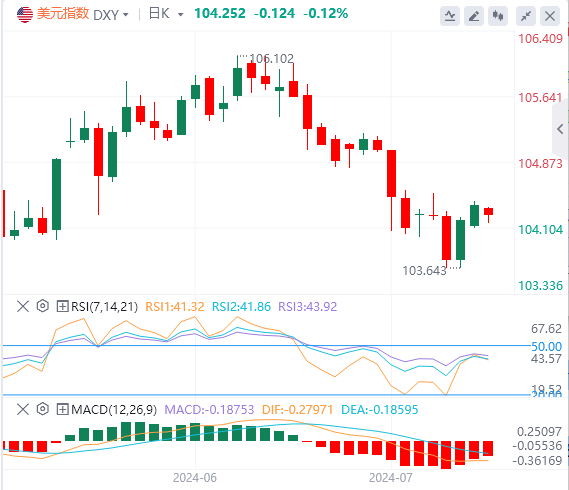This screenshot has height=490, width=569.
Task: Click the RSI(7,14,21) indicator label
Action: [105, 307]
